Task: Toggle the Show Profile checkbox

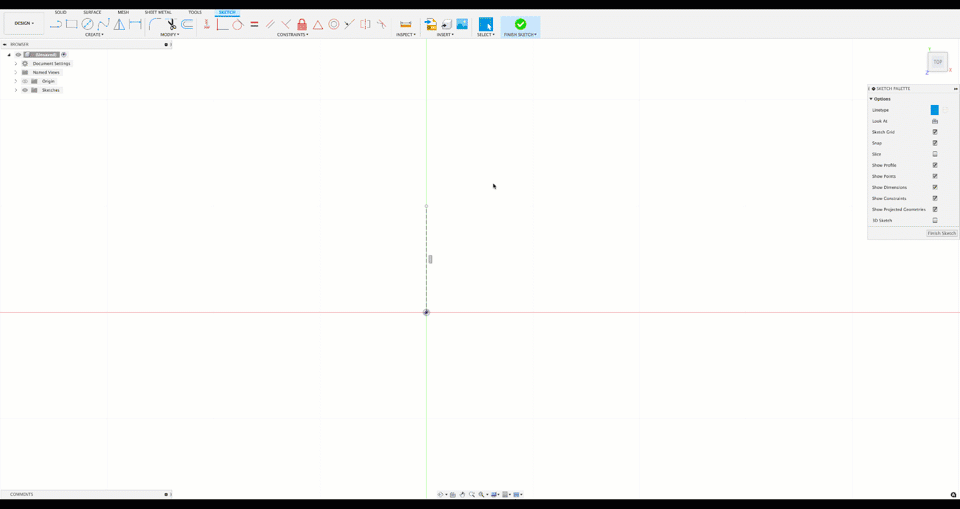Action: pyautogui.click(x=935, y=165)
